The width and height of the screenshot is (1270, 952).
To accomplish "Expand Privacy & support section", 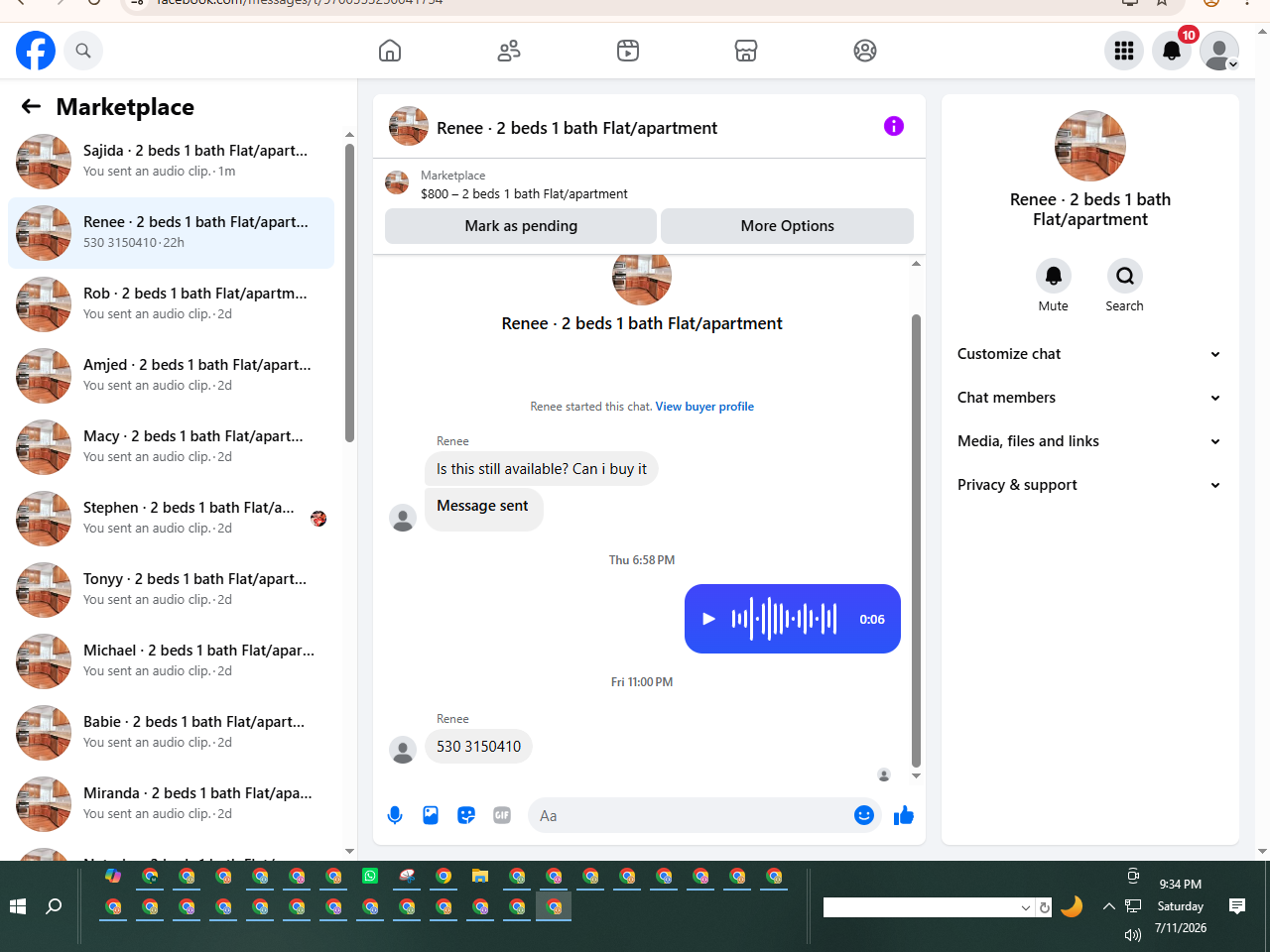I will pos(1089,485).
